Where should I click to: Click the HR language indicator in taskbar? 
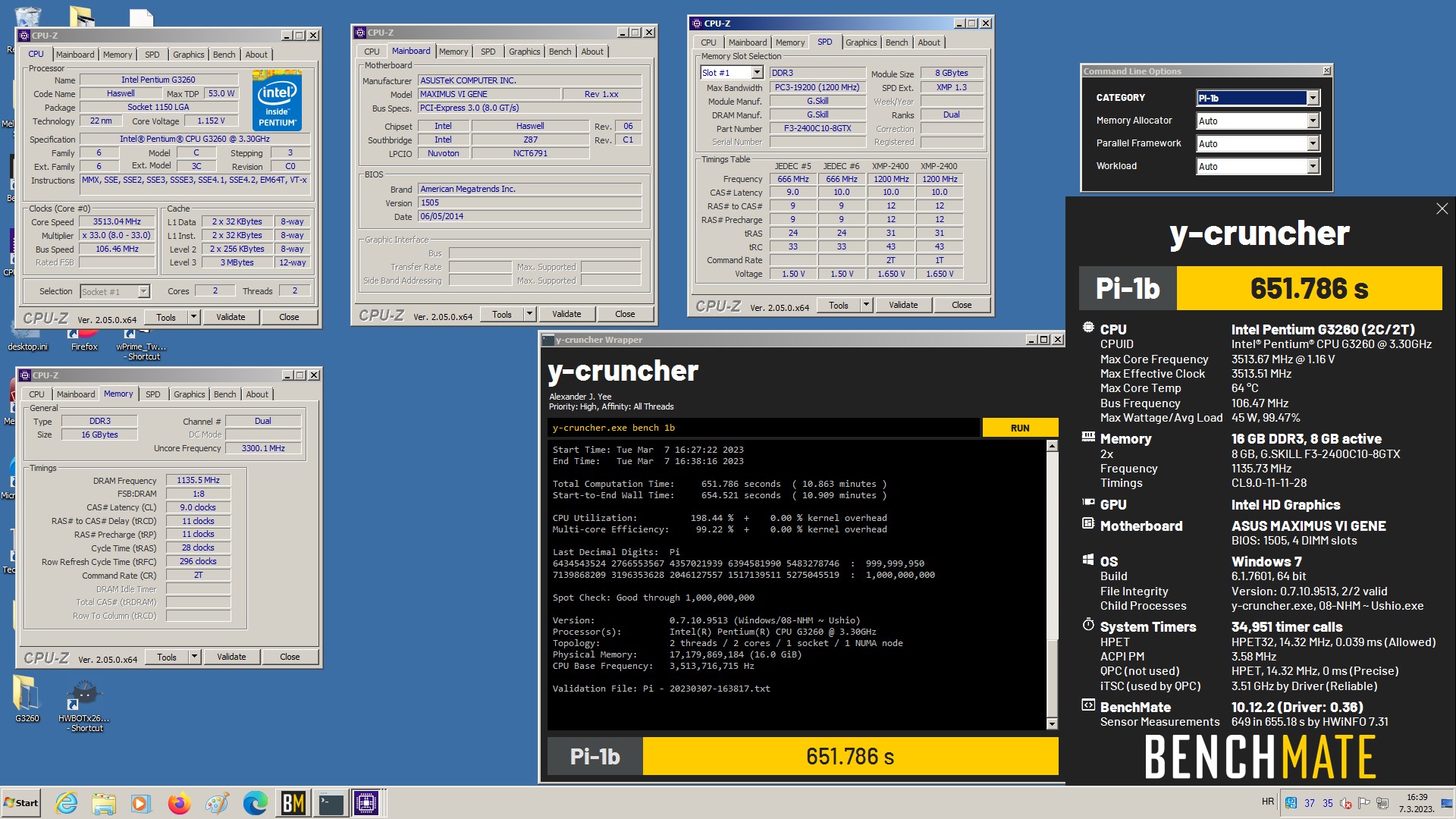[x=1268, y=802]
